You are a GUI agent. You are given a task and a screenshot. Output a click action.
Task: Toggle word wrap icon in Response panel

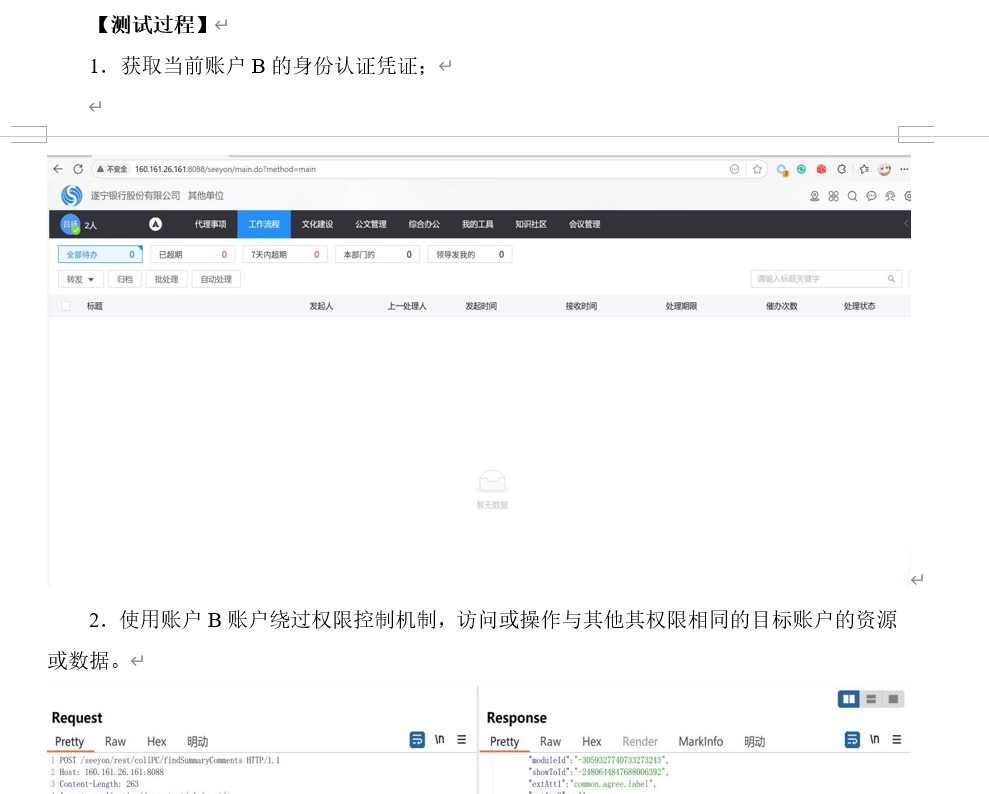[852, 739]
